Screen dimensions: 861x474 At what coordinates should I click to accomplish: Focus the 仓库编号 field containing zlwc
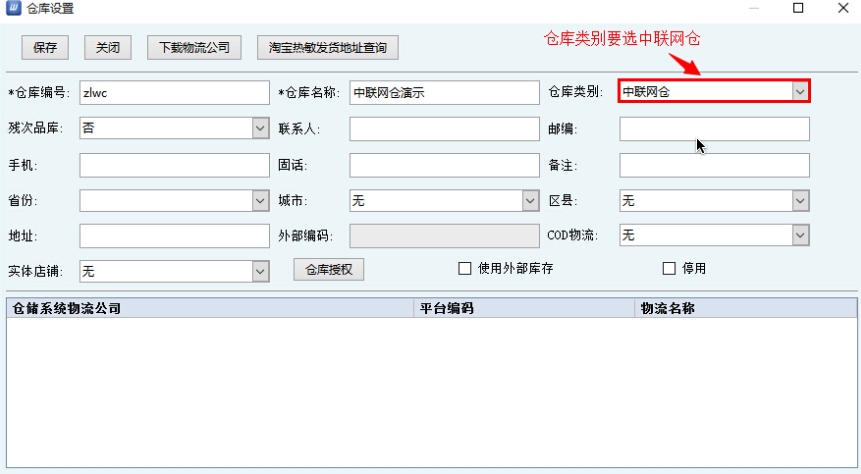(175, 92)
